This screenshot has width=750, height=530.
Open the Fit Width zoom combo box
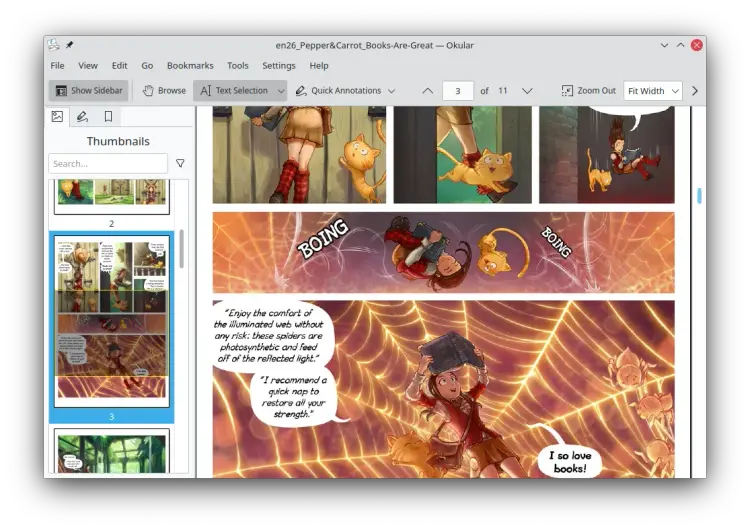(652, 91)
